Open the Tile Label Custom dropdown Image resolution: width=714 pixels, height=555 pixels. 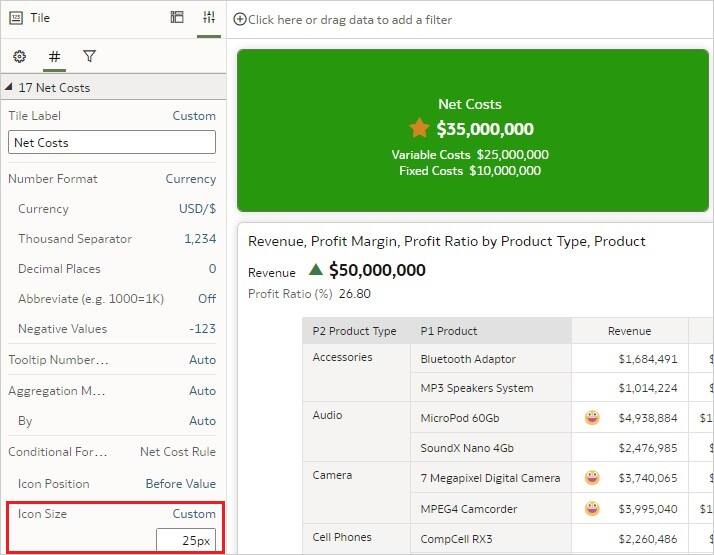[194, 116]
